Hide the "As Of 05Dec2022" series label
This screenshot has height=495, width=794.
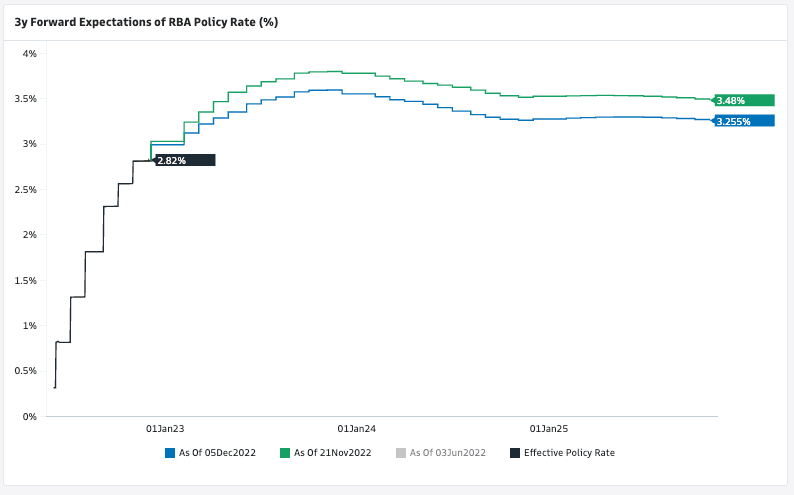(217, 453)
